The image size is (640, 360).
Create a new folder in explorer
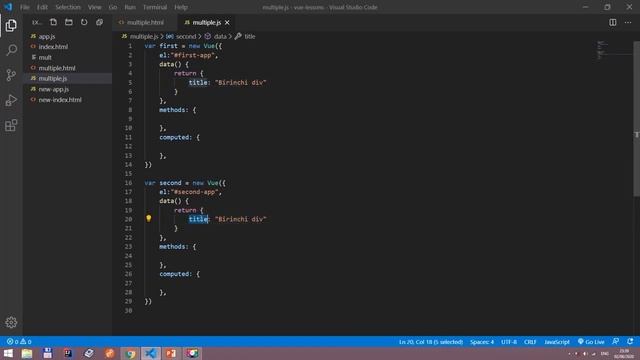[x=69, y=22]
